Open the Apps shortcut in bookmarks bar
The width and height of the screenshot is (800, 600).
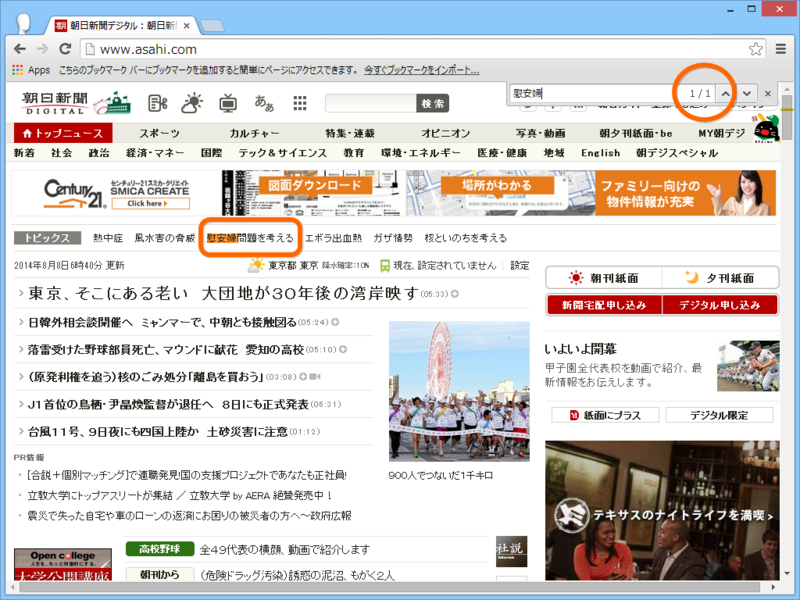tap(31, 70)
